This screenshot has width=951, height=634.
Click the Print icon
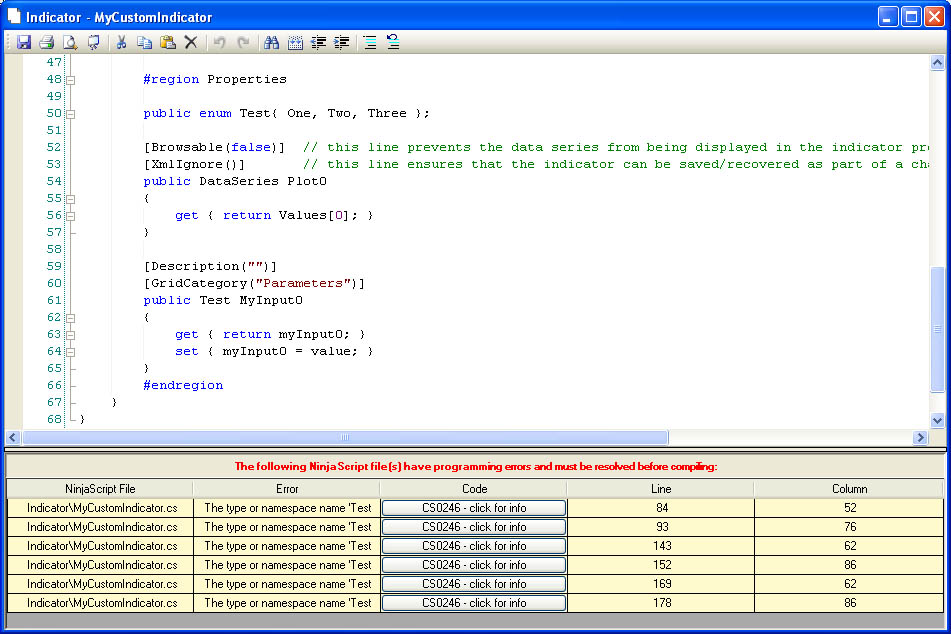46,43
